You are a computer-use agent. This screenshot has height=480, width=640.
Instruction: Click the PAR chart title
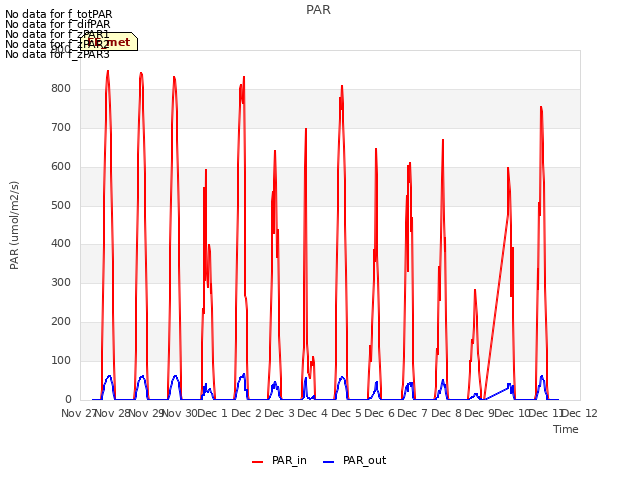point(318,9)
